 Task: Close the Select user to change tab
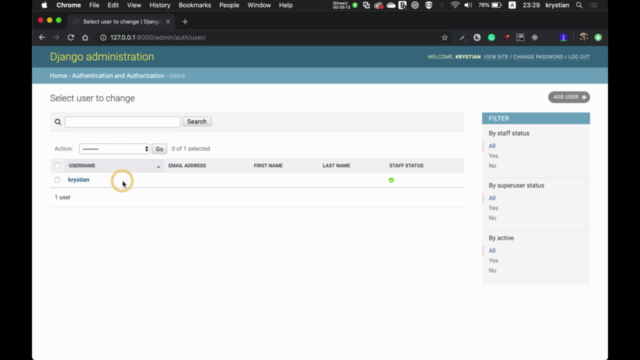(x=168, y=22)
